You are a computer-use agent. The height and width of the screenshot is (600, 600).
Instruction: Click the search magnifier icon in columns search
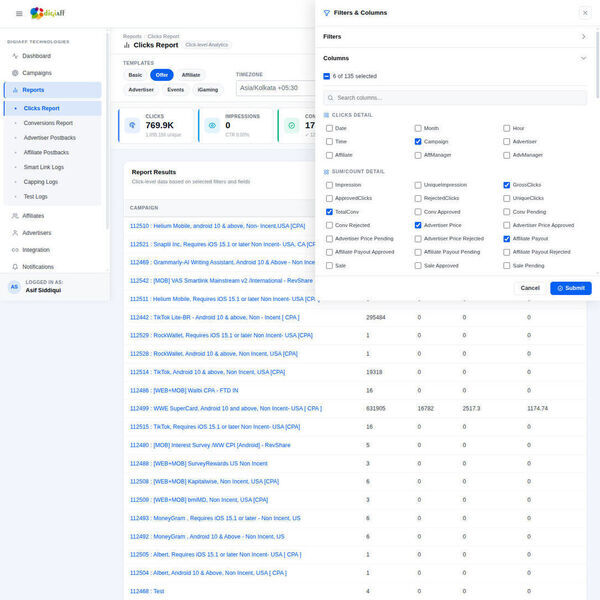[331, 98]
